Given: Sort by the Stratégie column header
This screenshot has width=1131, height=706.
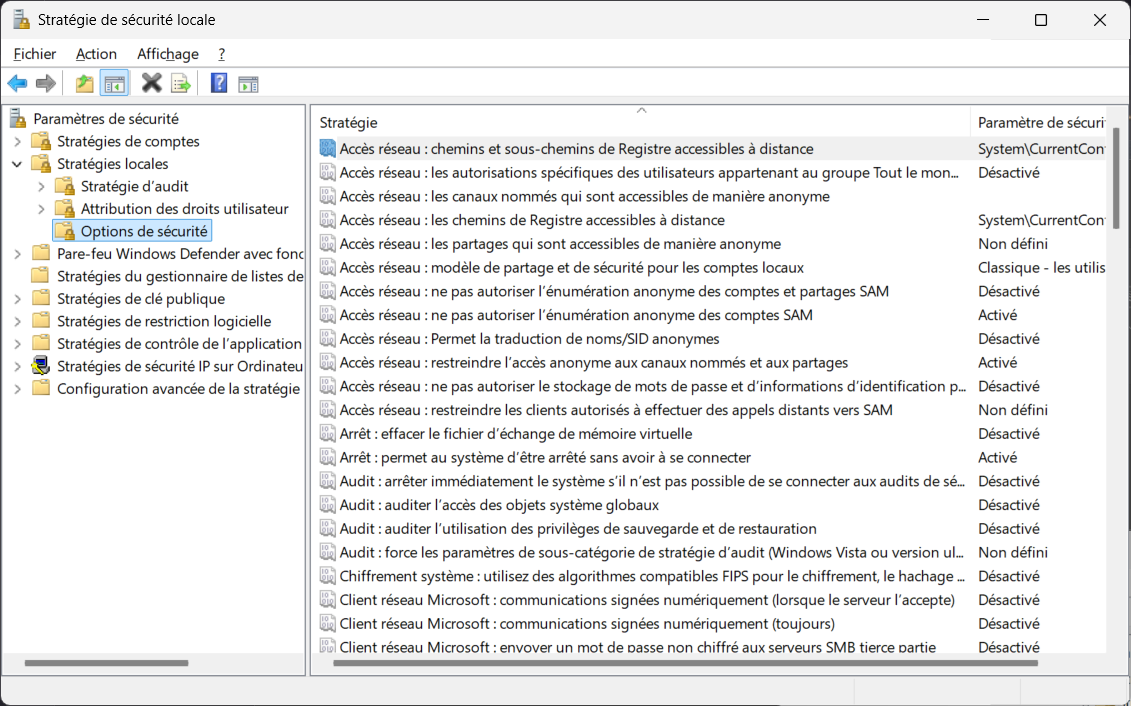Looking at the screenshot, I should pyautogui.click(x=641, y=122).
